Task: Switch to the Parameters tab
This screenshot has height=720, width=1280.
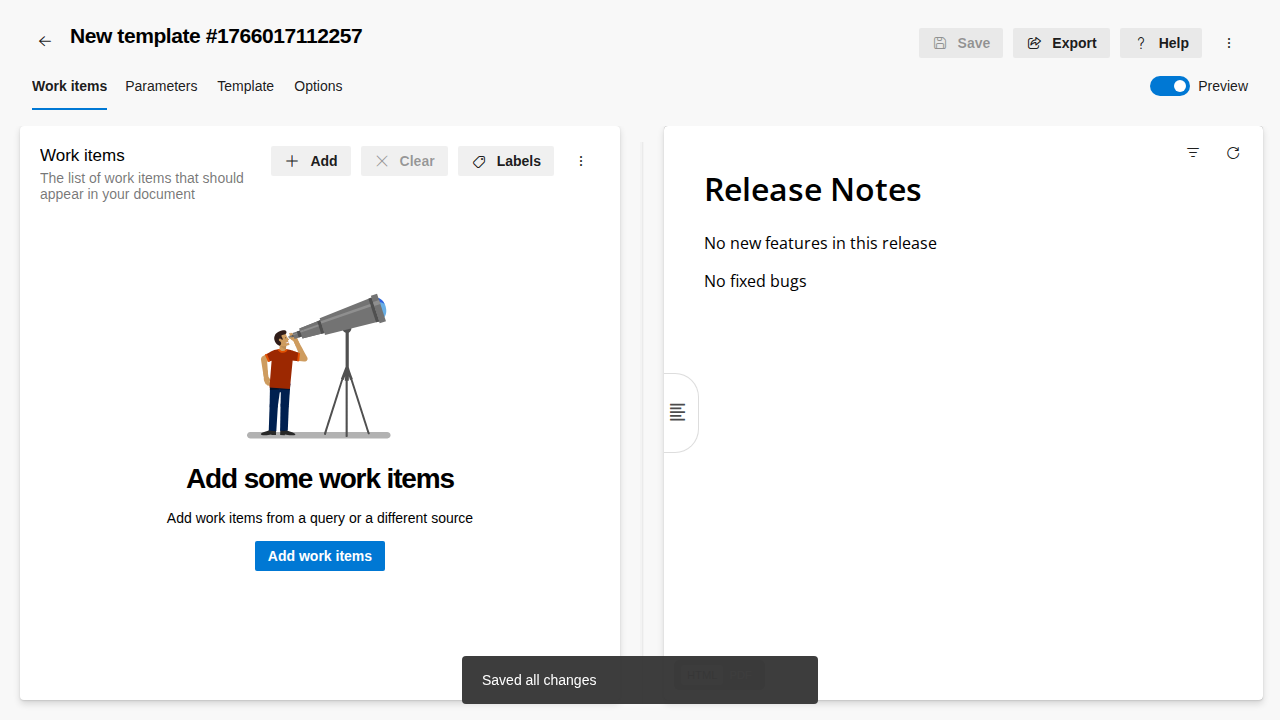Action: tap(161, 86)
